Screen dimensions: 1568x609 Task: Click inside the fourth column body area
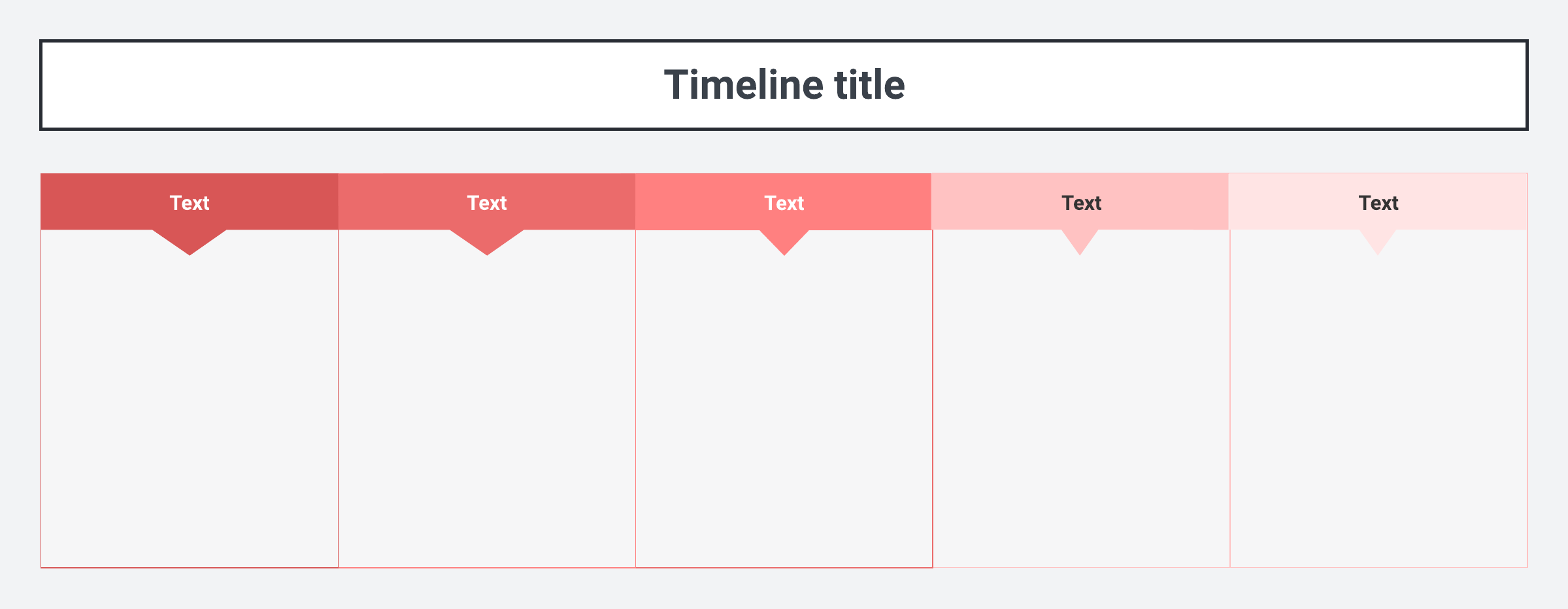coord(1081,406)
